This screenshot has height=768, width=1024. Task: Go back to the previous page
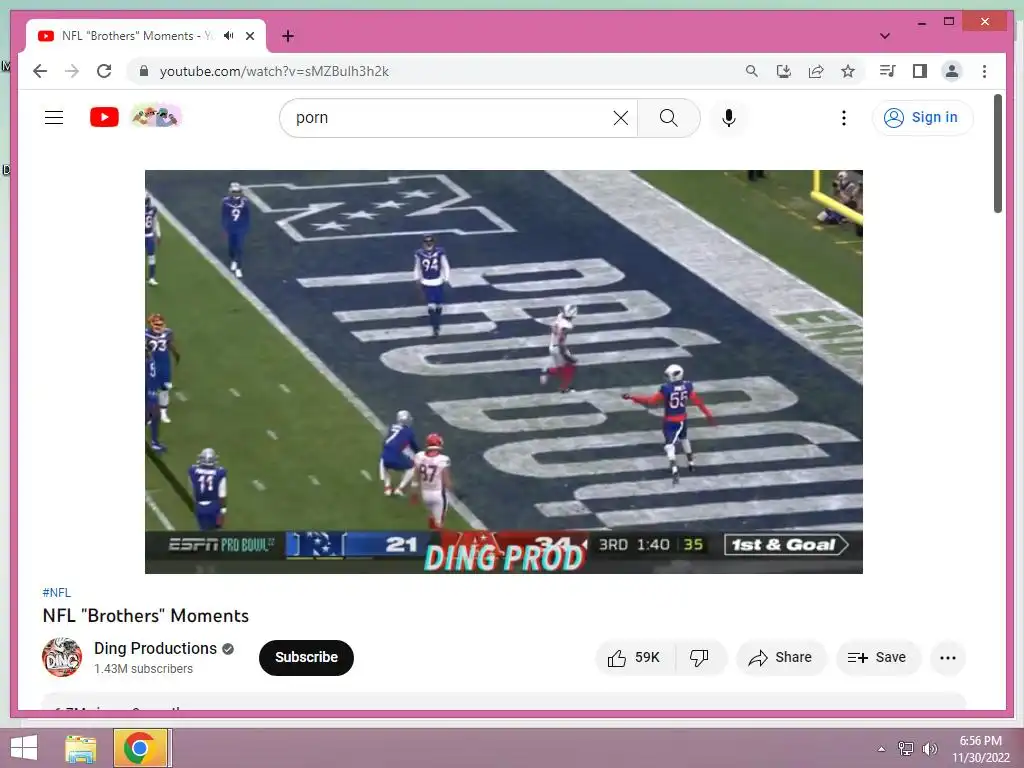pyautogui.click(x=40, y=71)
